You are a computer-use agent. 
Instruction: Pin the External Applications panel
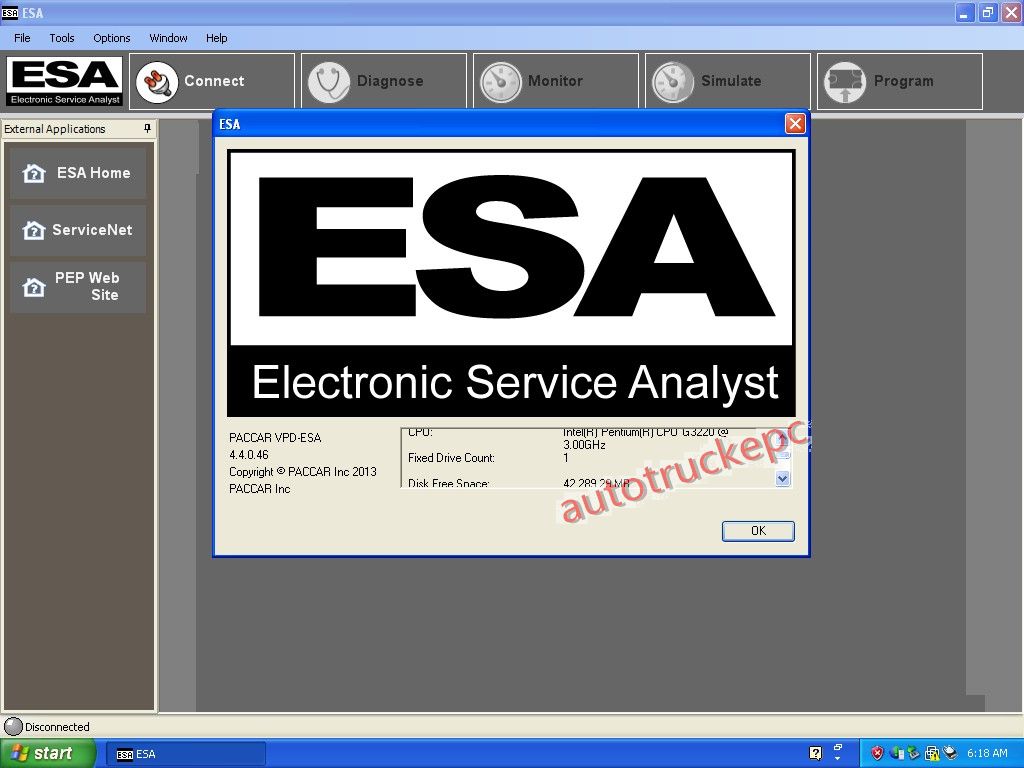[x=147, y=129]
